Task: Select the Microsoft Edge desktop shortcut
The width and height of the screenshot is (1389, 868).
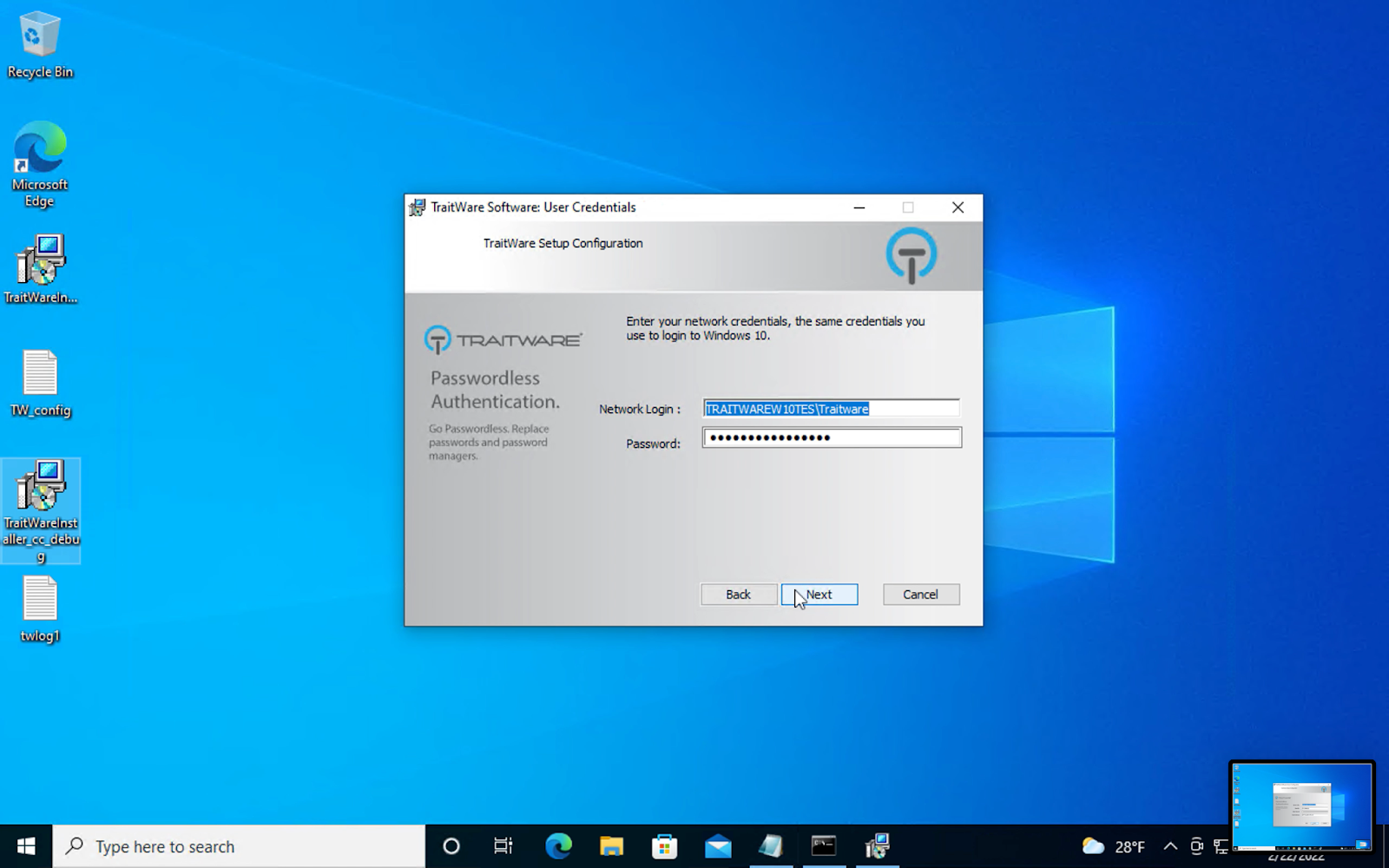Action: pyautogui.click(x=40, y=165)
